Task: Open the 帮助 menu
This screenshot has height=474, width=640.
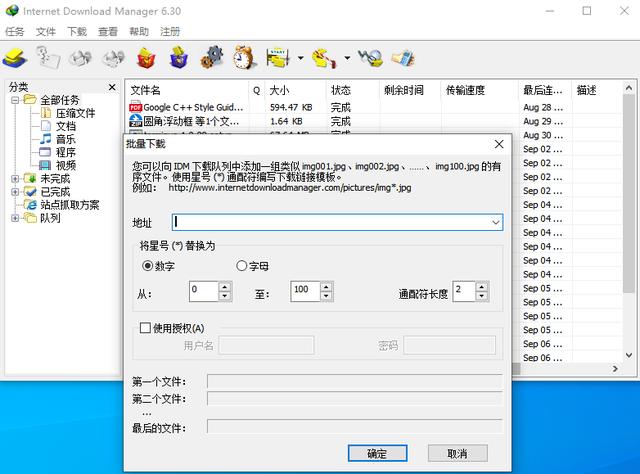Action: coord(139,31)
